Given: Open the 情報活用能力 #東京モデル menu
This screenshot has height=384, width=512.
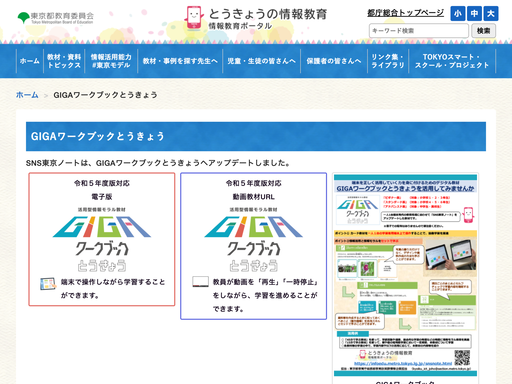Looking at the screenshot, I should coord(111,61).
